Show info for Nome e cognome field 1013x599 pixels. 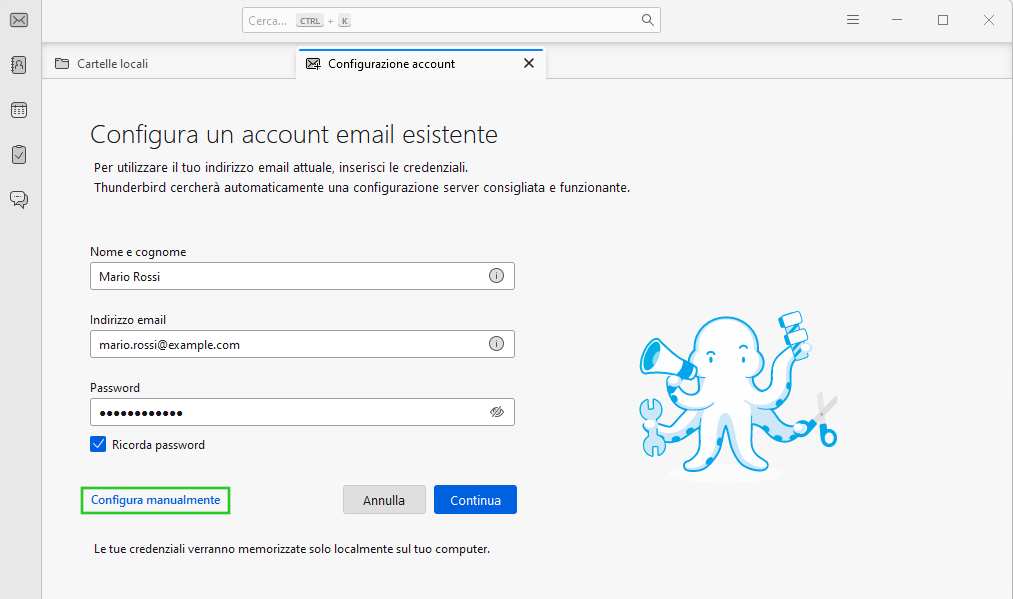(496, 276)
